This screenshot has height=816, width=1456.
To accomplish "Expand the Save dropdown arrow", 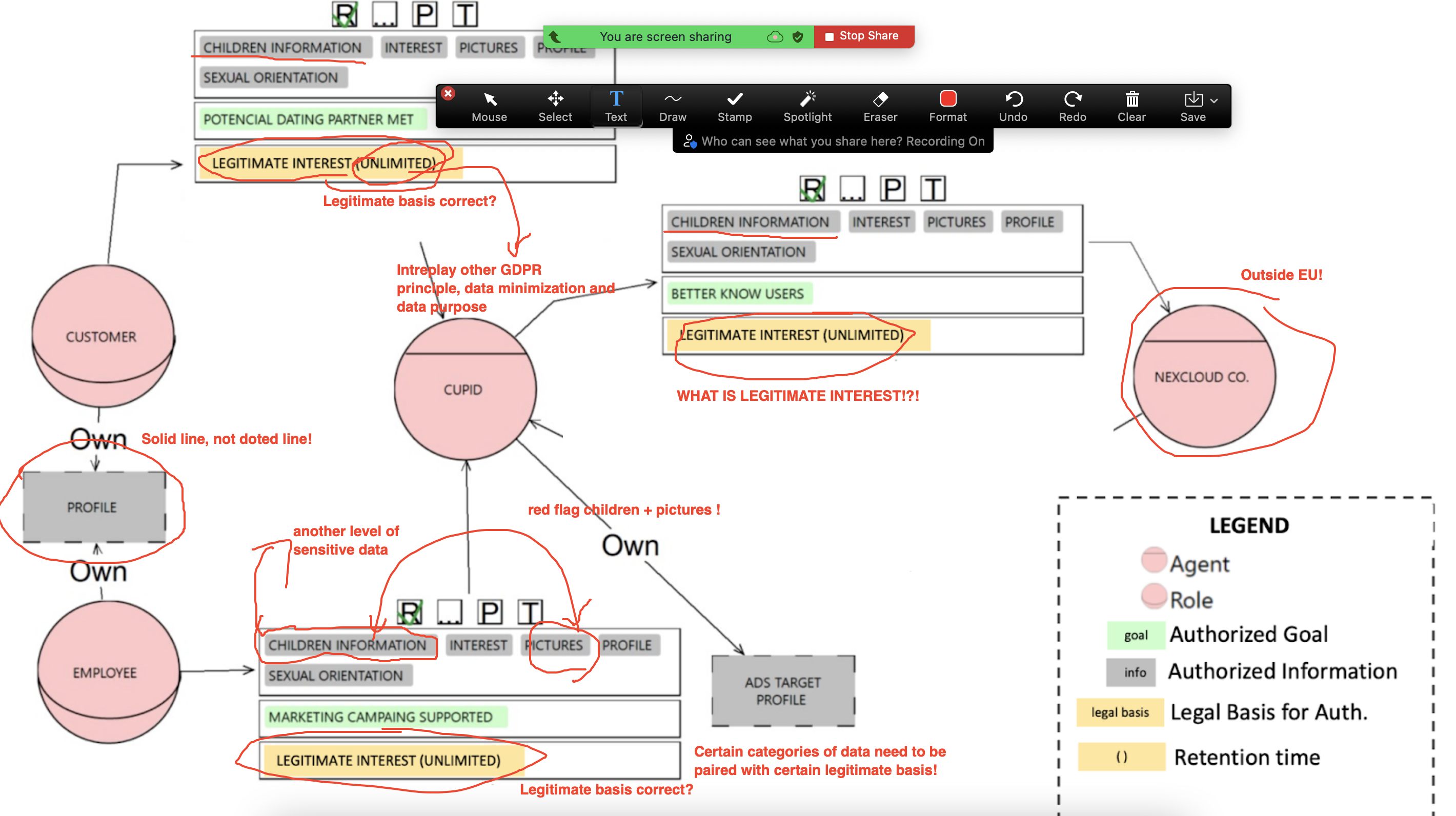I will tap(1214, 100).
